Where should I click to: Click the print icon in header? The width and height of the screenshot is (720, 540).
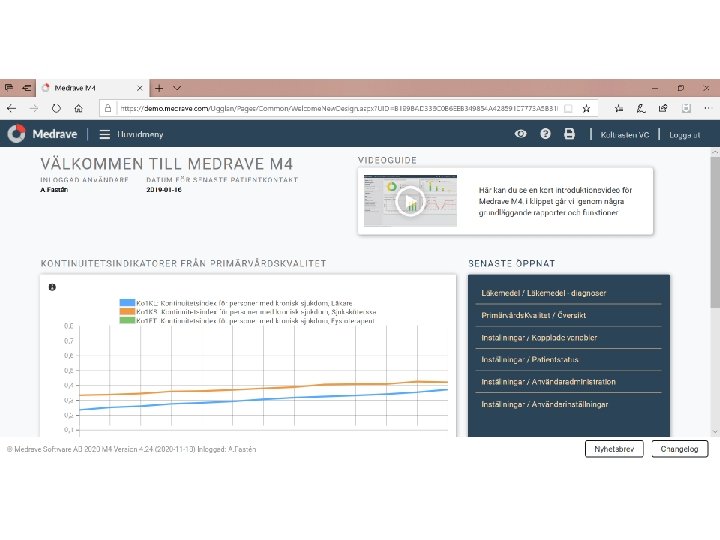[569, 134]
